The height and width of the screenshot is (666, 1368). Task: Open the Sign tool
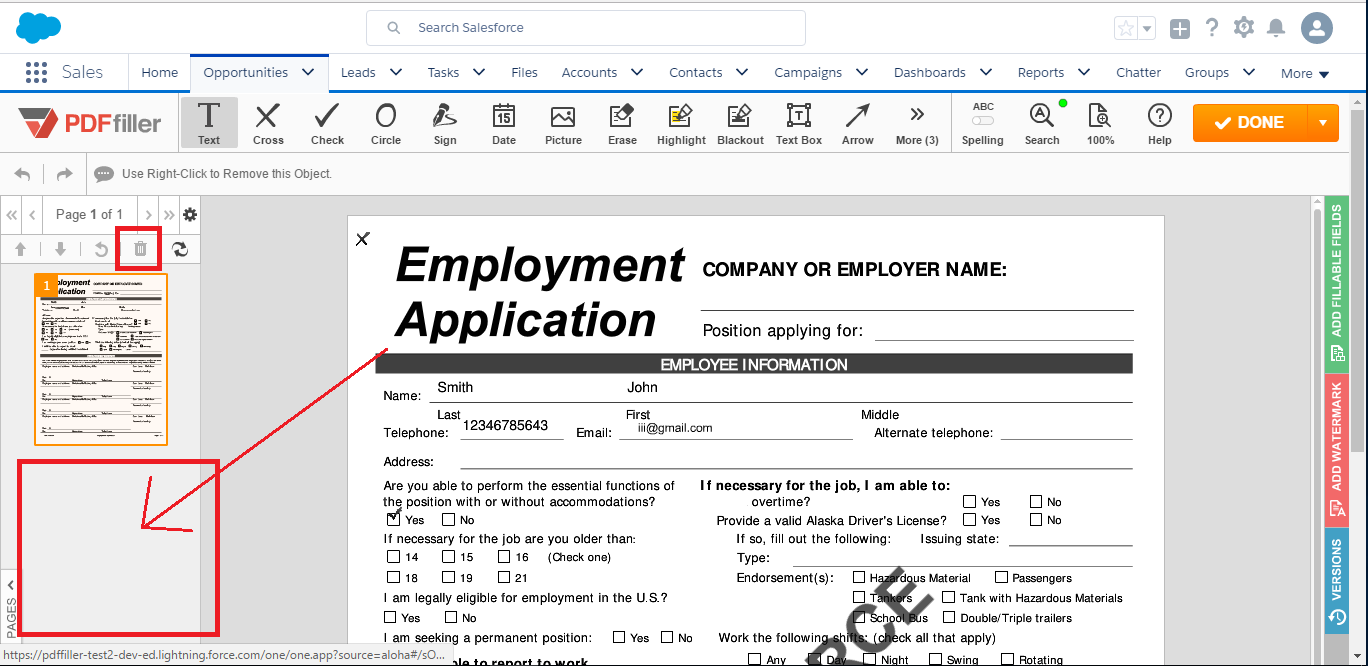pos(445,123)
